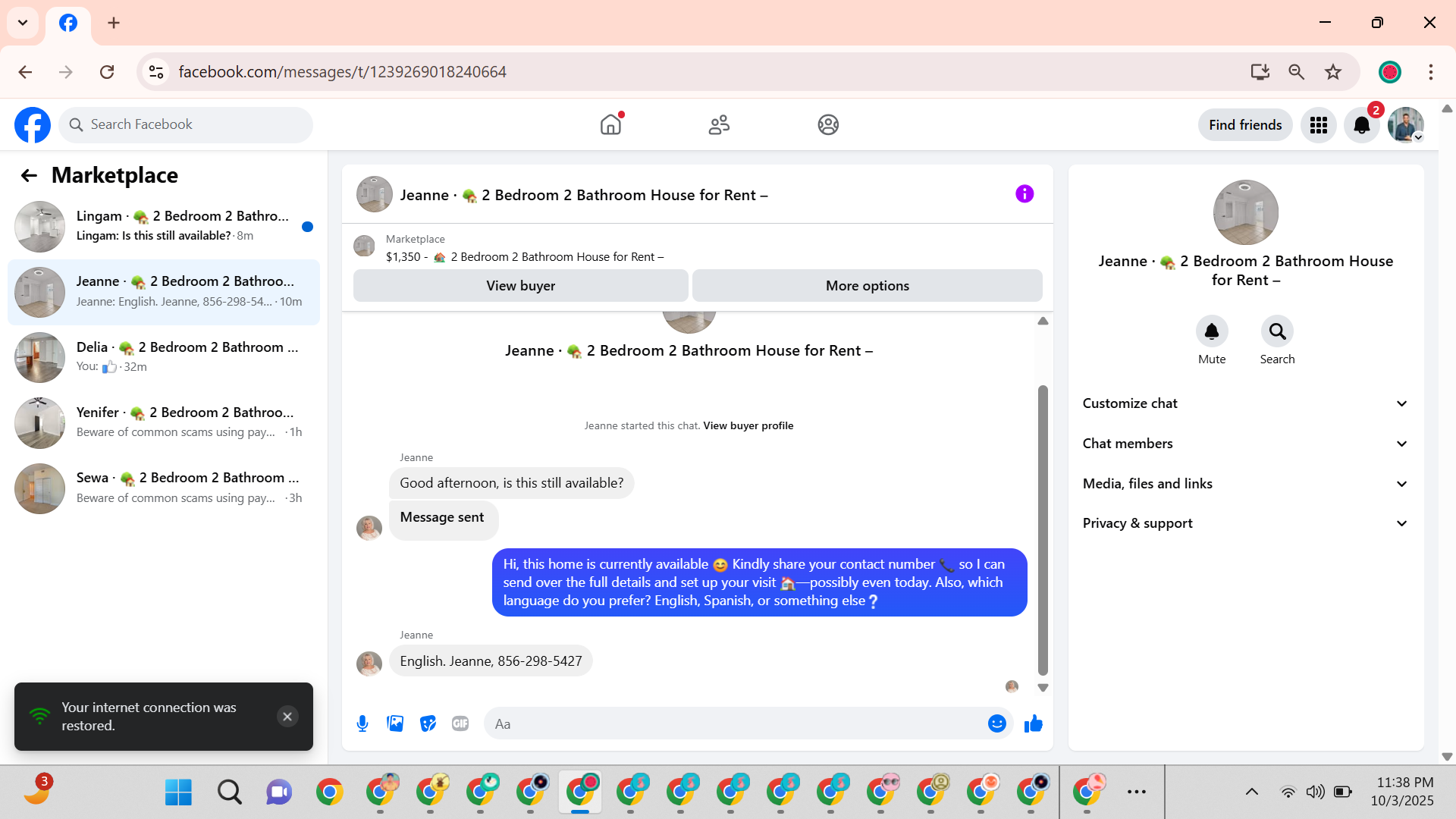View site information icon in address bar
Image resolution: width=1456 pixels, height=819 pixels.
156,72
